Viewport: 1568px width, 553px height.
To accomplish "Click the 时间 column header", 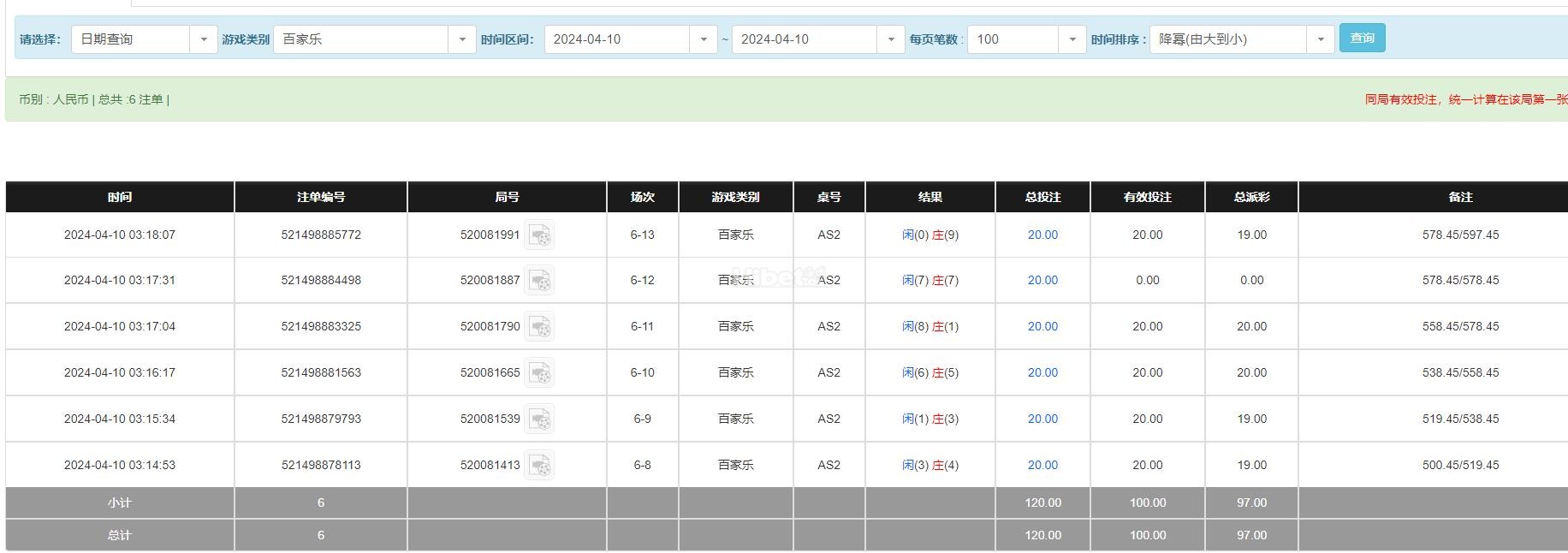I will coord(120,197).
